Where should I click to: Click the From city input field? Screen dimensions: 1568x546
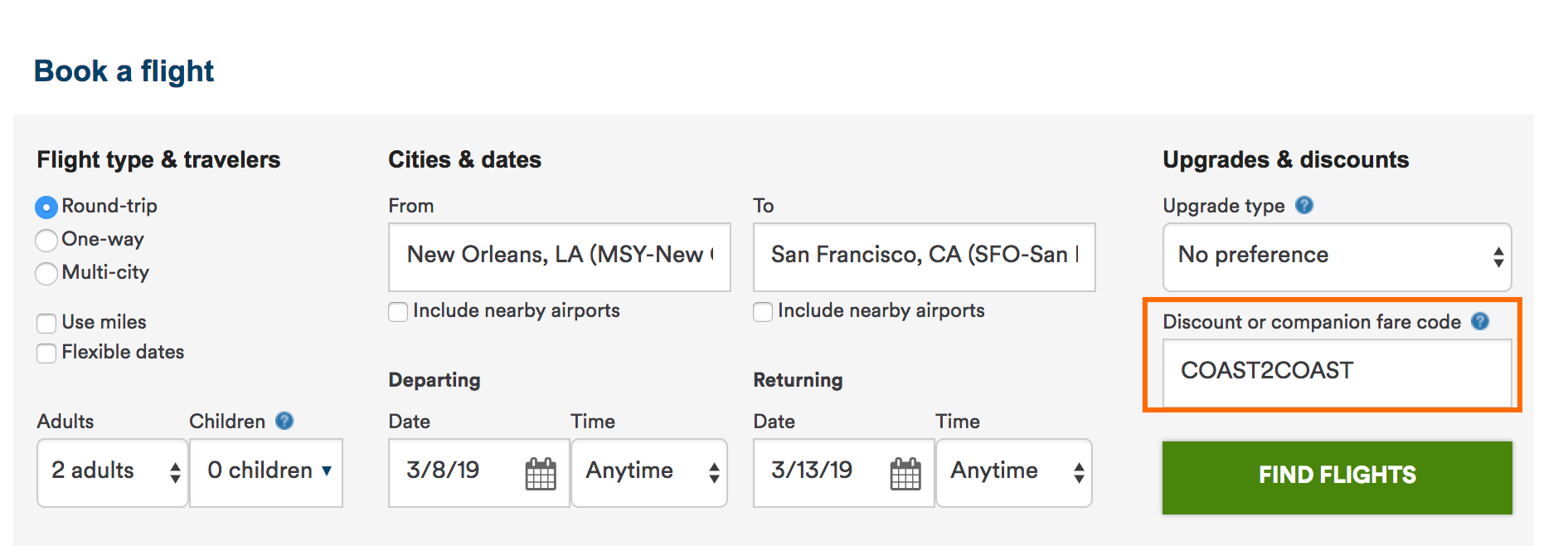[559, 256]
